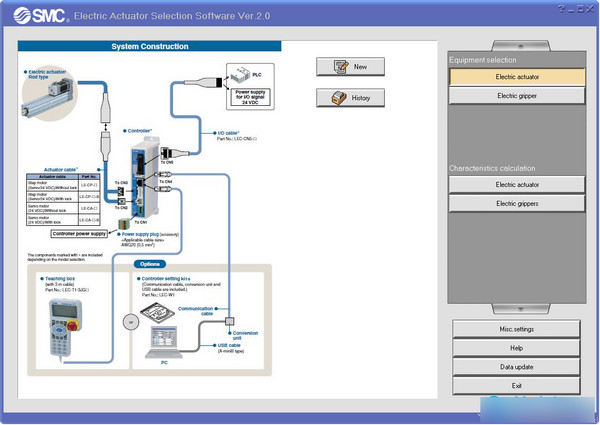
Task: Collapse panel using top arrow tab
Action: [x=520, y=46]
